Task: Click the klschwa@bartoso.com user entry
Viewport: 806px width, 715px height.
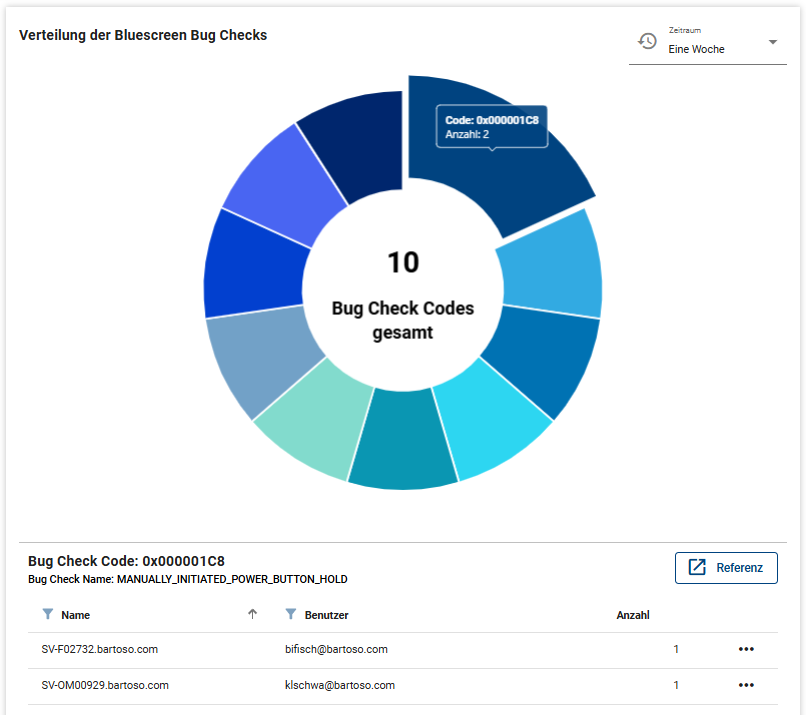Action: click(339, 685)
